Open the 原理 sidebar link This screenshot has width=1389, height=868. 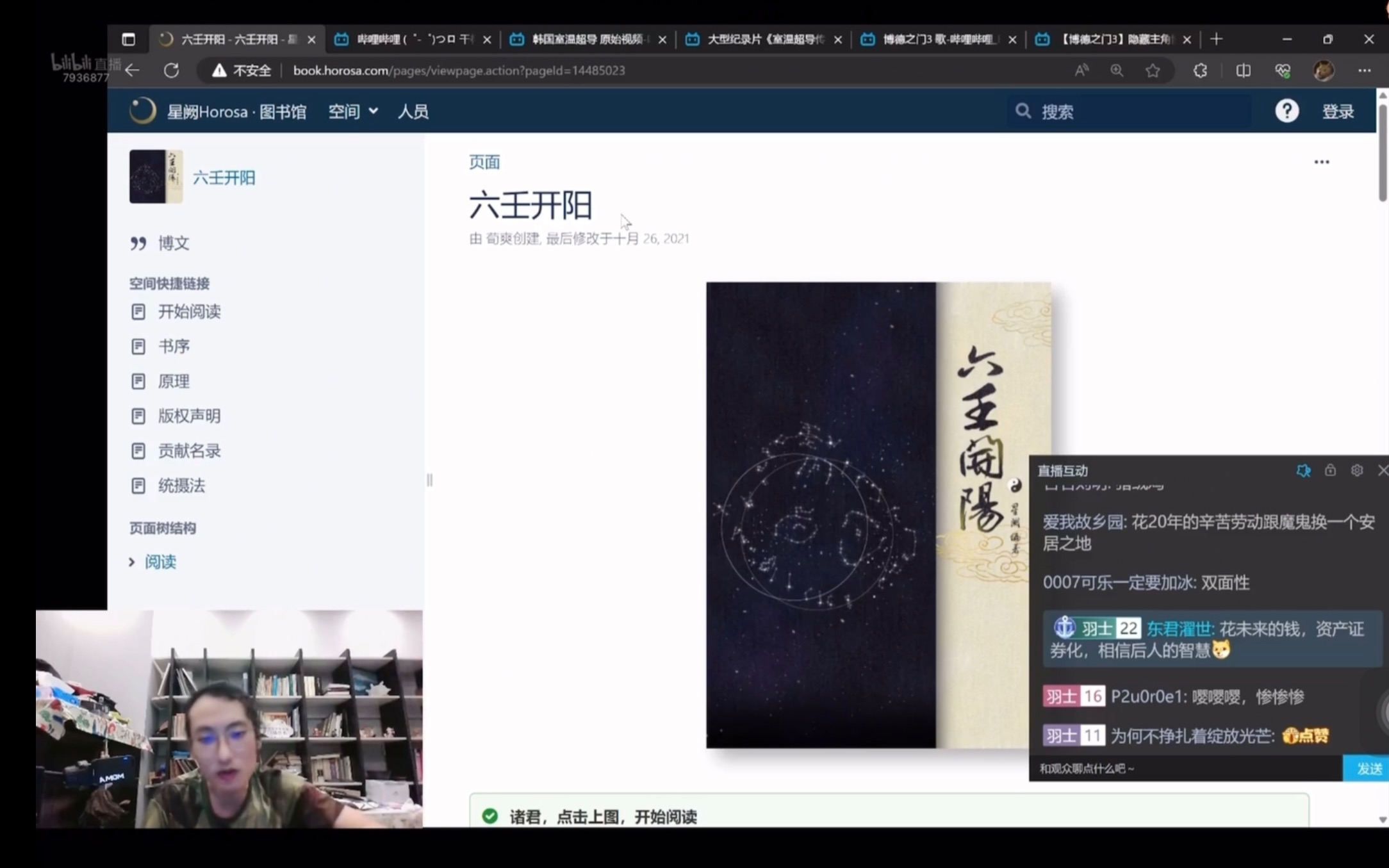(174, 381)
